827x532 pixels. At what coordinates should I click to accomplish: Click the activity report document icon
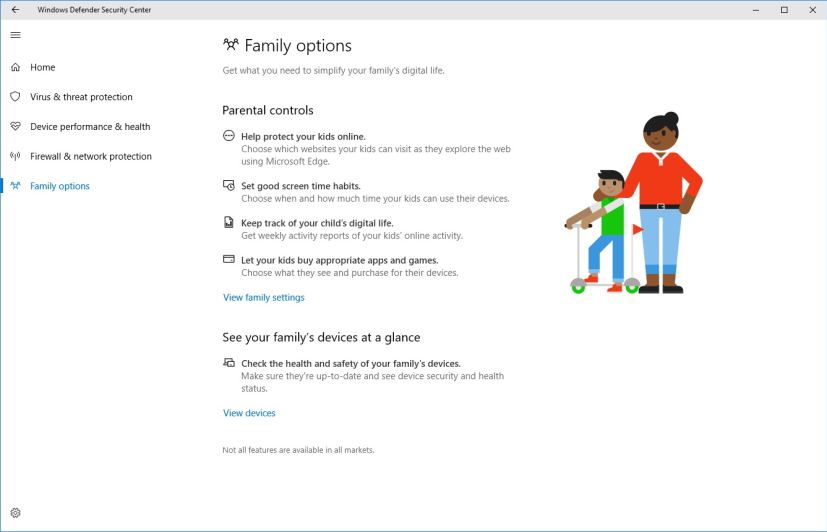(x=228, y=222)
